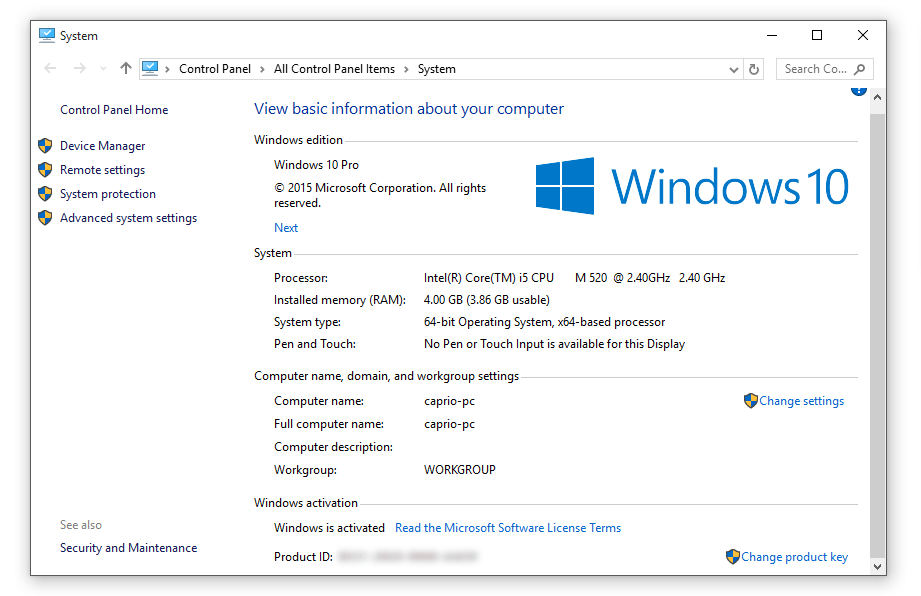Maximize the System window

pyautogui.click(x=816, y=35)
